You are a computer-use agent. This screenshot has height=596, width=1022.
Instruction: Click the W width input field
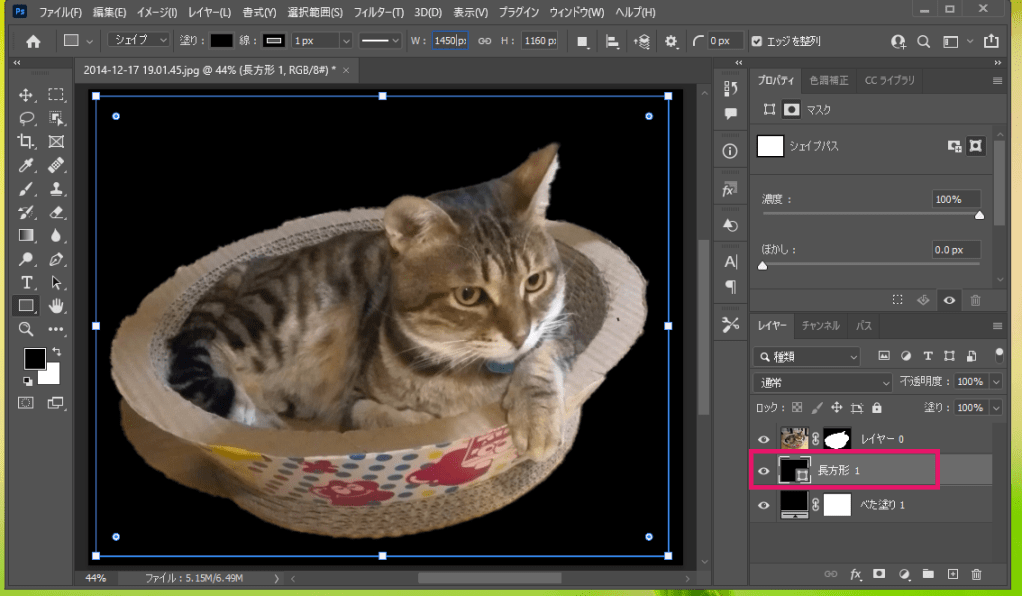coord(449,41)
